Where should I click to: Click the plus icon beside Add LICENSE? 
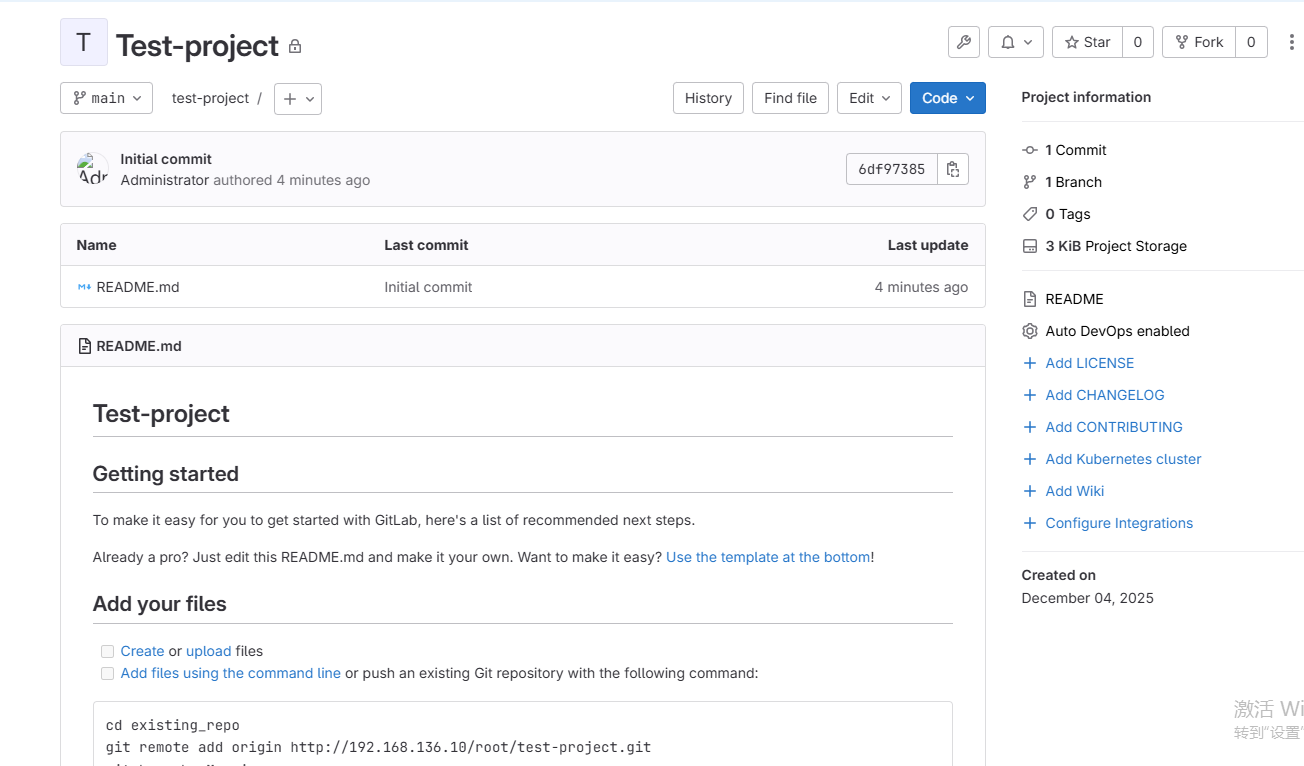(x=1030, y=363)
